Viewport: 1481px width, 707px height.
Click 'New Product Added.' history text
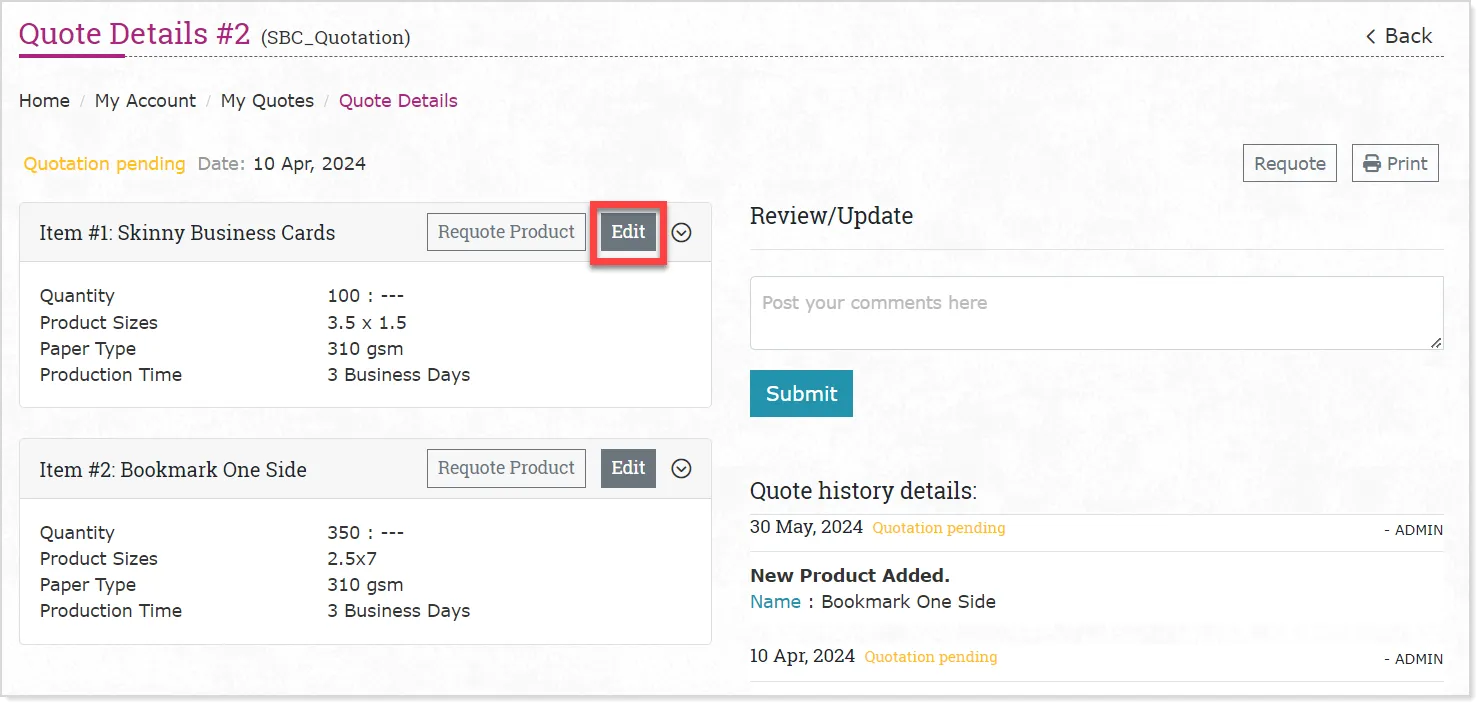850,576
